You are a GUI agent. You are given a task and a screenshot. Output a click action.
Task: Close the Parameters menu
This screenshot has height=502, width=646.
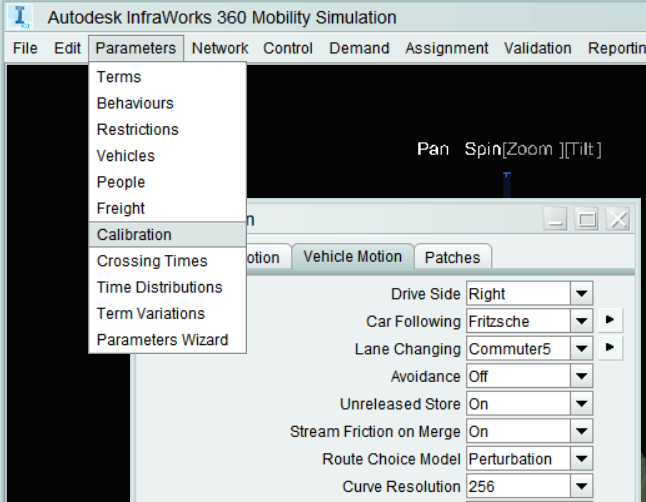coord(136,48)
